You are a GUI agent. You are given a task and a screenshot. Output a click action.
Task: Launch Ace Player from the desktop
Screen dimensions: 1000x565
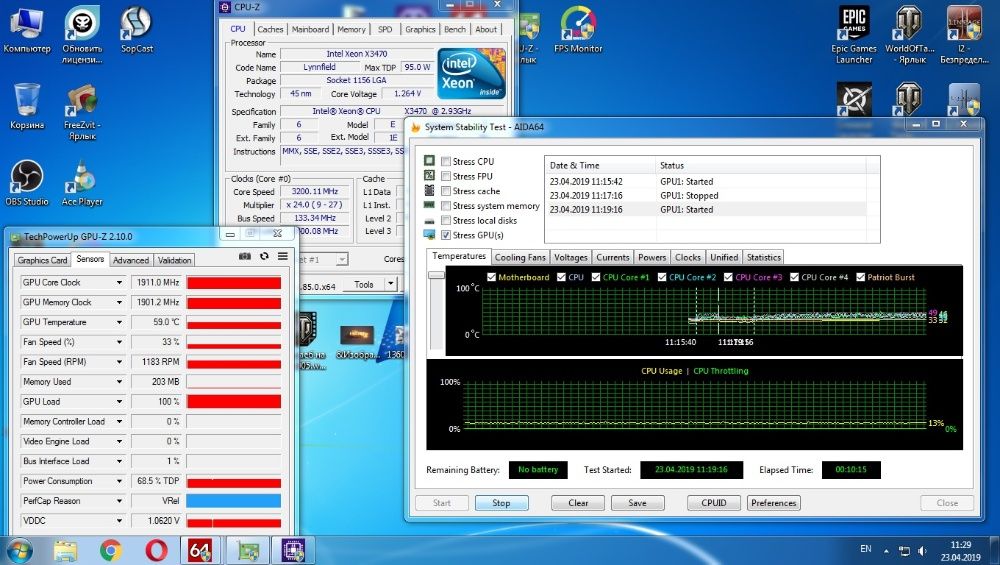pos(82,183)
